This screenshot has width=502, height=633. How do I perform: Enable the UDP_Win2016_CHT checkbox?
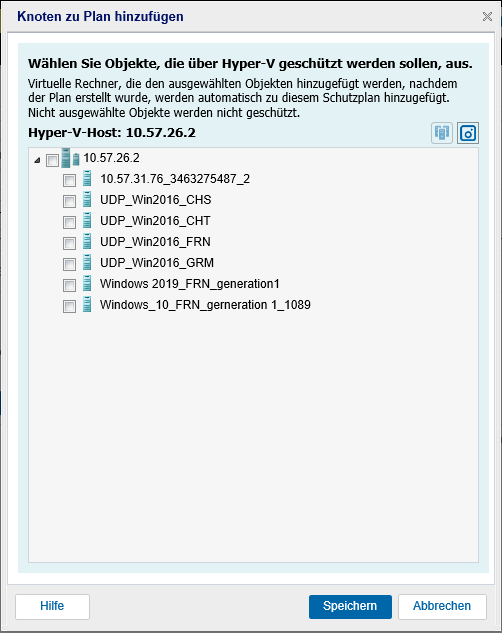click(69, 222)
